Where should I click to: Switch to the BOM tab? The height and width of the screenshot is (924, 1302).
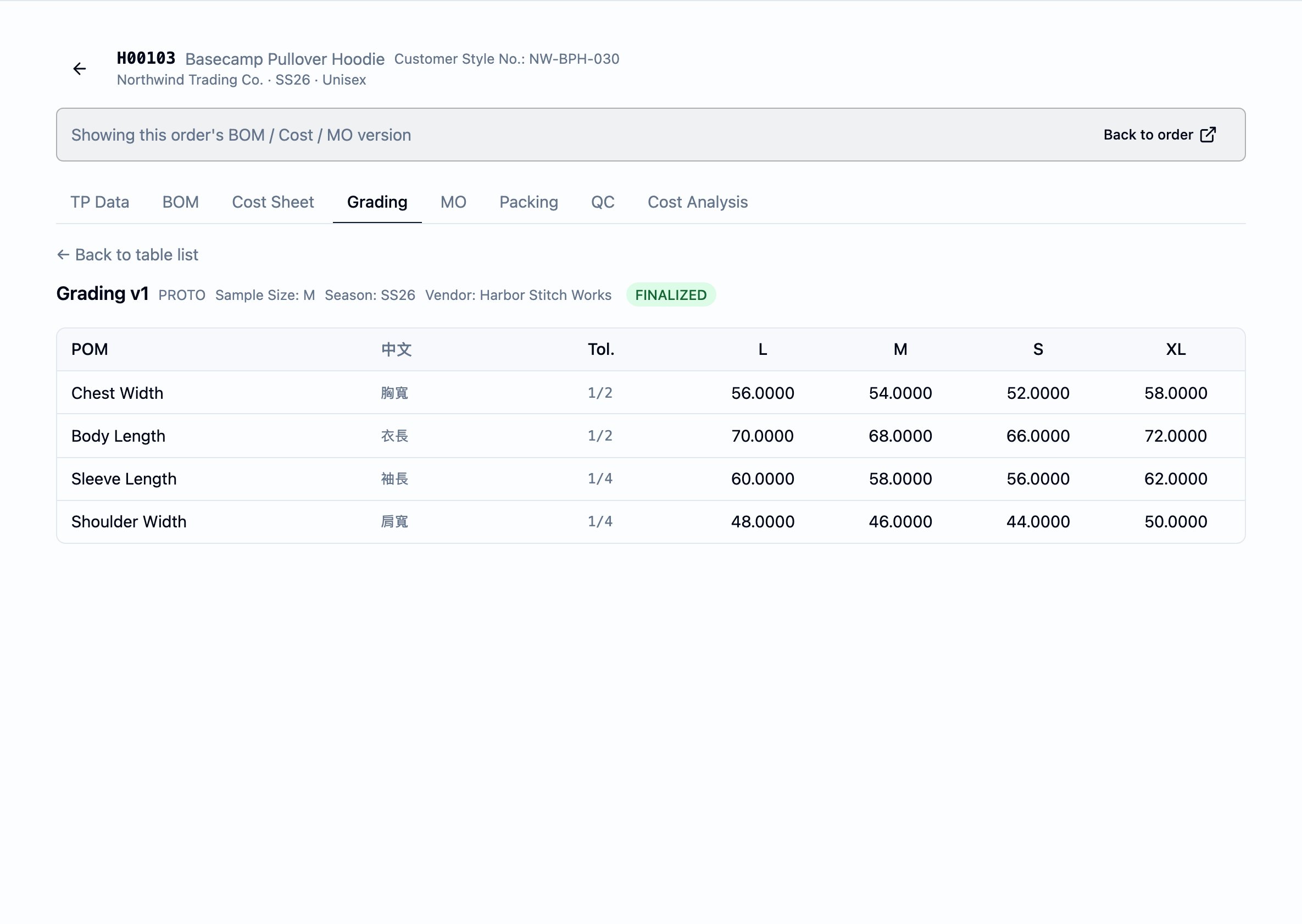point(180,202)
